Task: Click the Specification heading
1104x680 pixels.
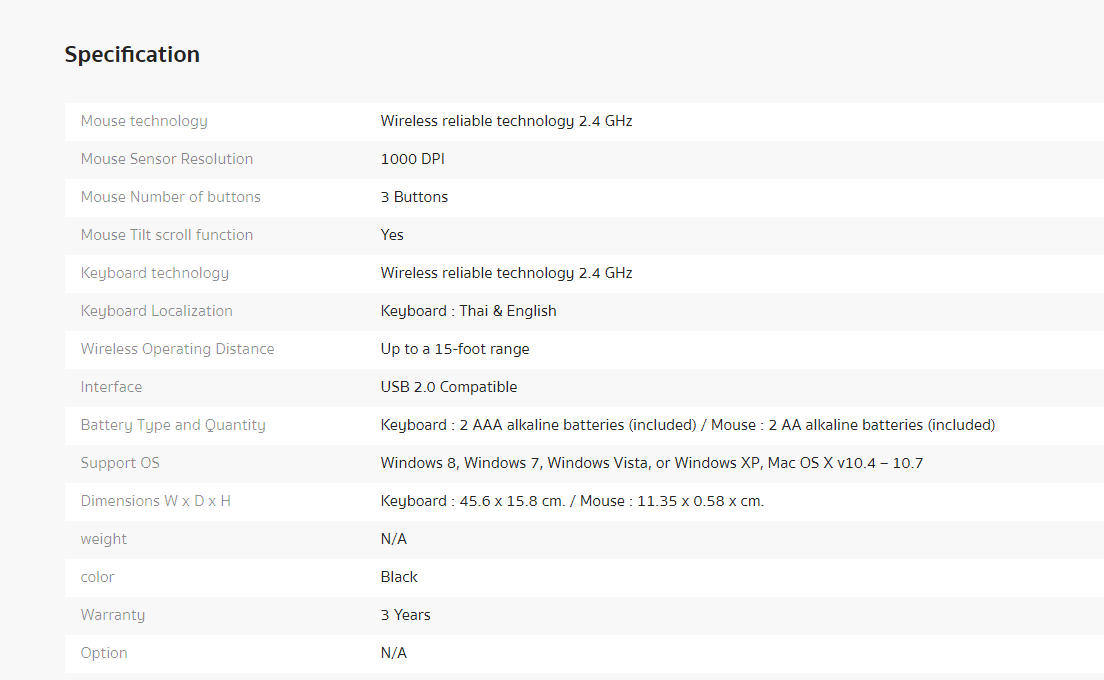Action: coord(132,55)
